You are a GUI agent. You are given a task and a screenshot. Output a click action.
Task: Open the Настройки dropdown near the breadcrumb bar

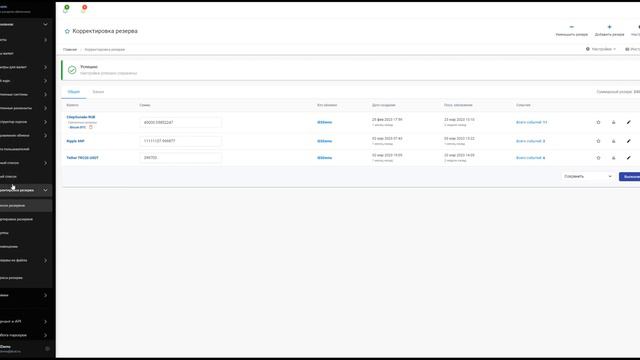click(601, 49)
